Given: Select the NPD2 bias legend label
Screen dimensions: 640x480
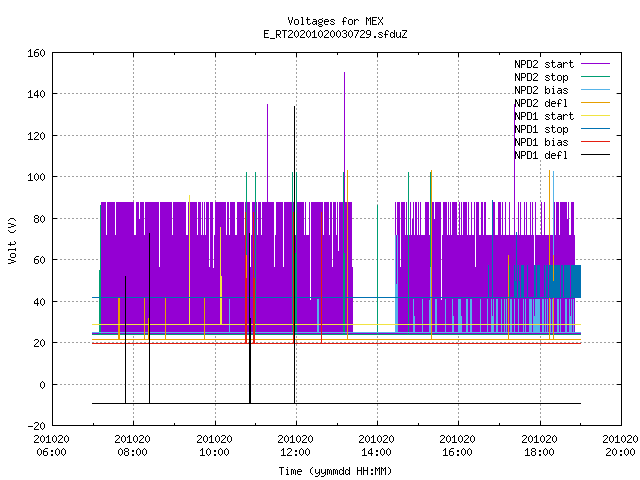Looking at the screenshot, I should [541, 90].
